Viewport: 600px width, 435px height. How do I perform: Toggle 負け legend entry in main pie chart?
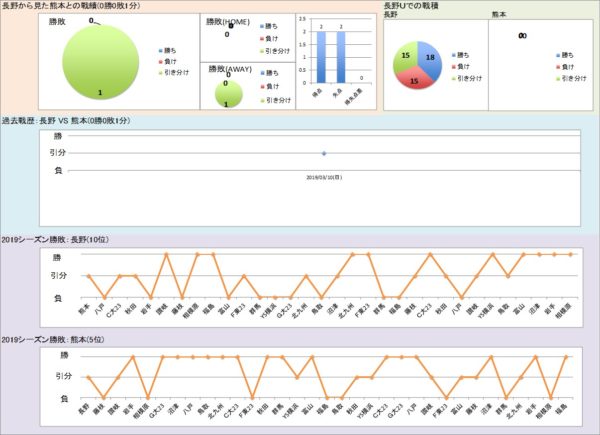(170, 61)
